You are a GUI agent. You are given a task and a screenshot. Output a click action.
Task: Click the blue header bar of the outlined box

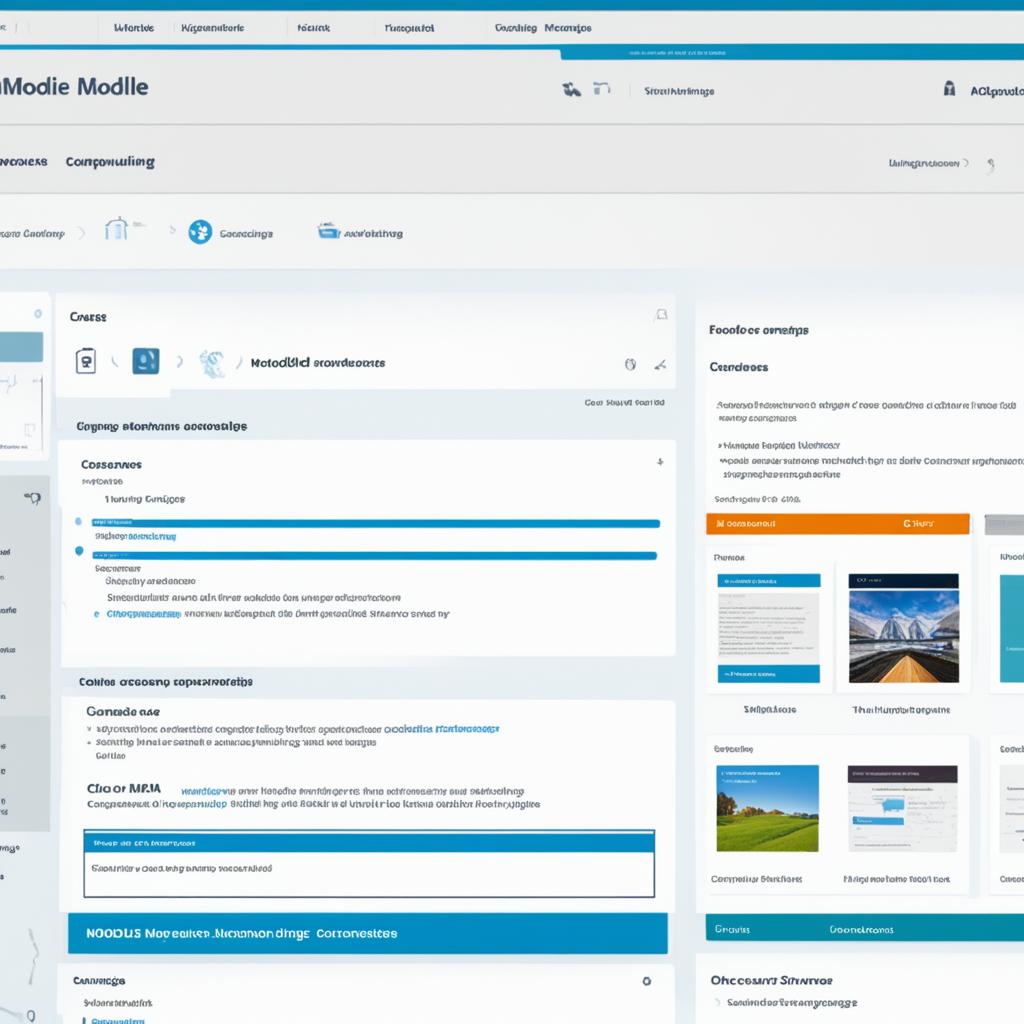[x=369, y=842]
